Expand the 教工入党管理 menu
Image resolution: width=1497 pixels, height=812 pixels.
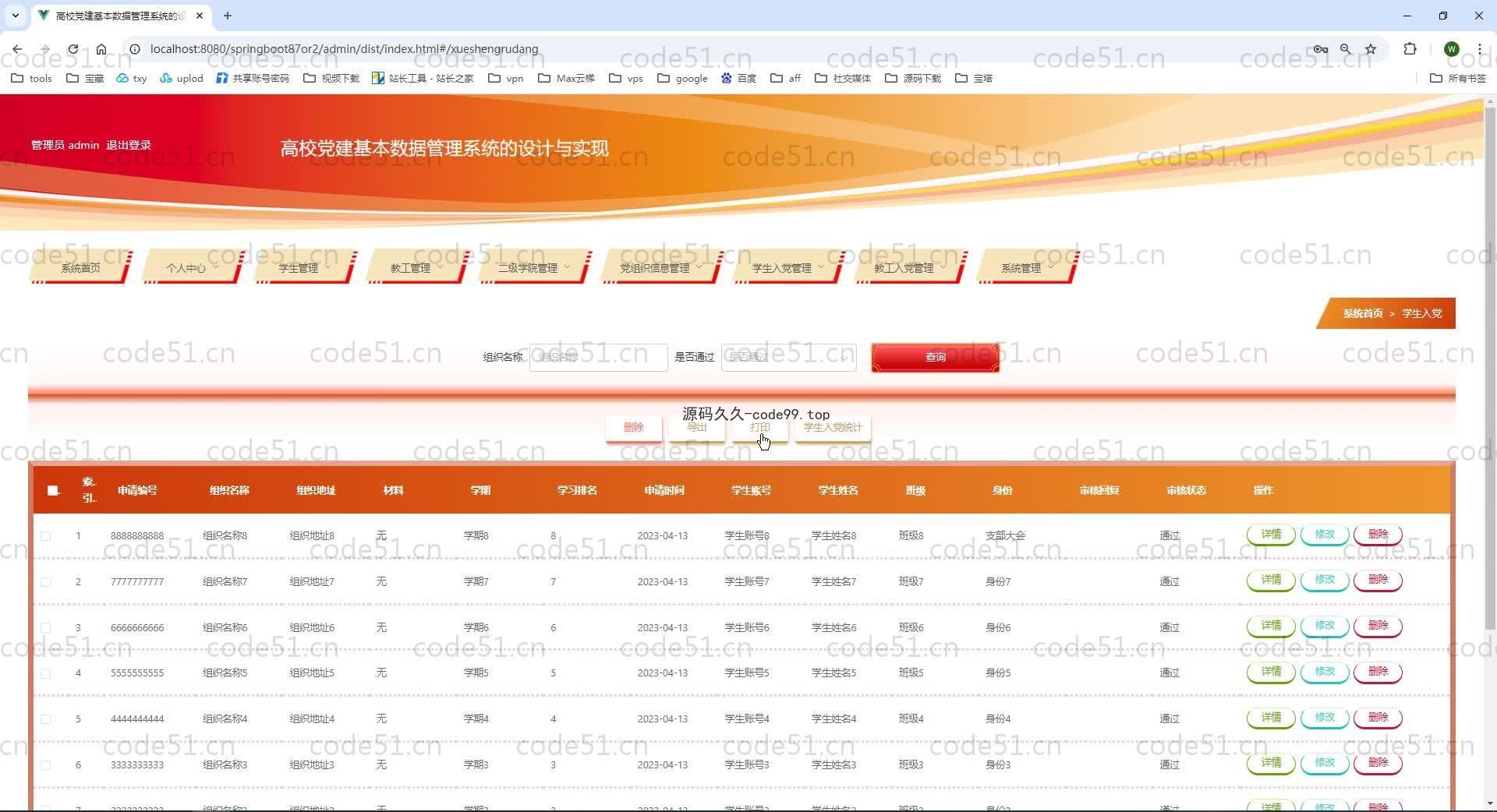909,267
